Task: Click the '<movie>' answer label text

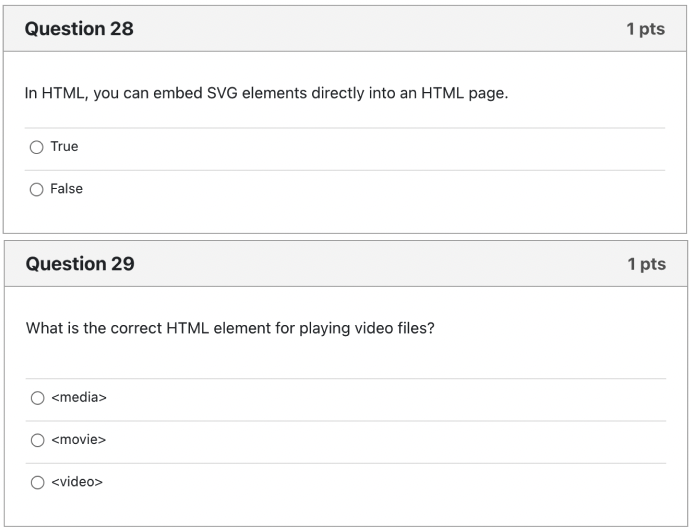Action: click(78, 440)
